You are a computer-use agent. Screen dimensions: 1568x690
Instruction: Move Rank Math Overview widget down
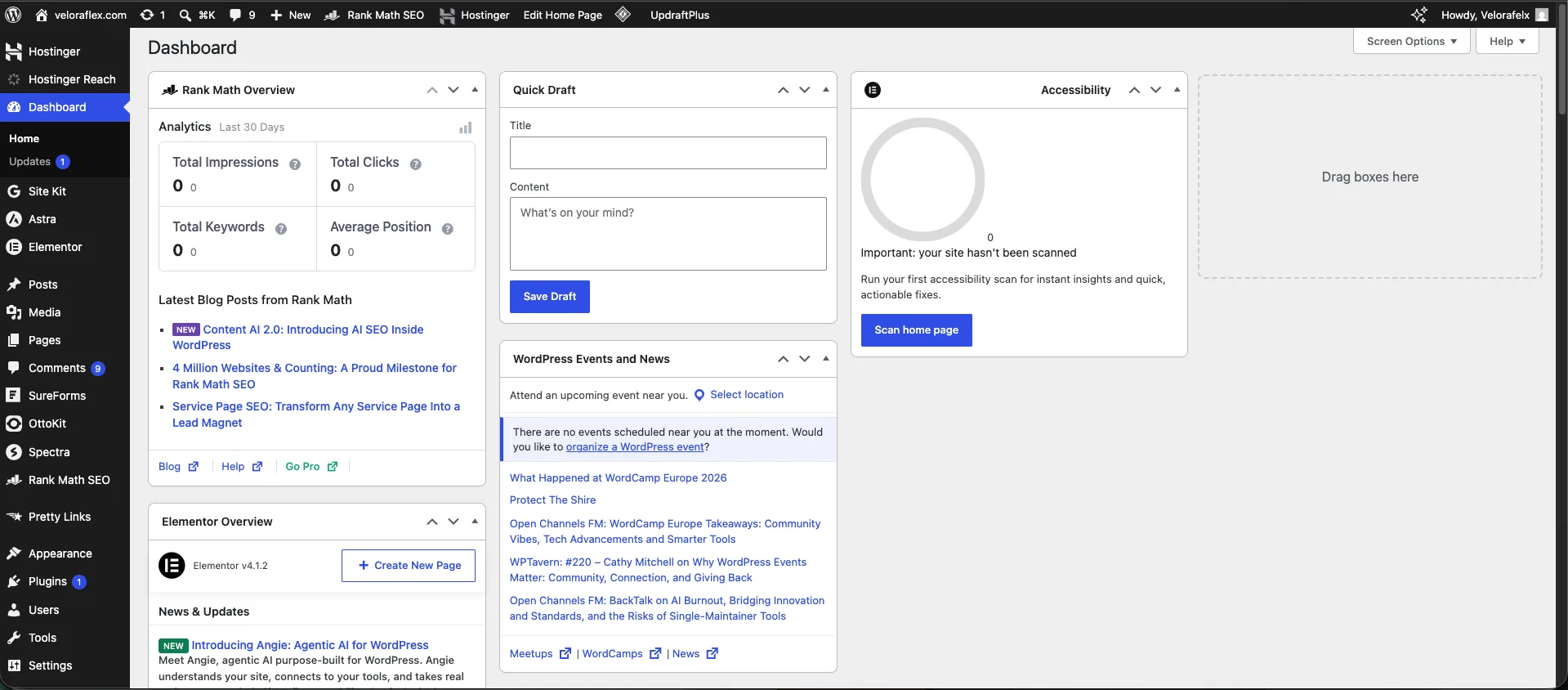(x=453, y=90)
